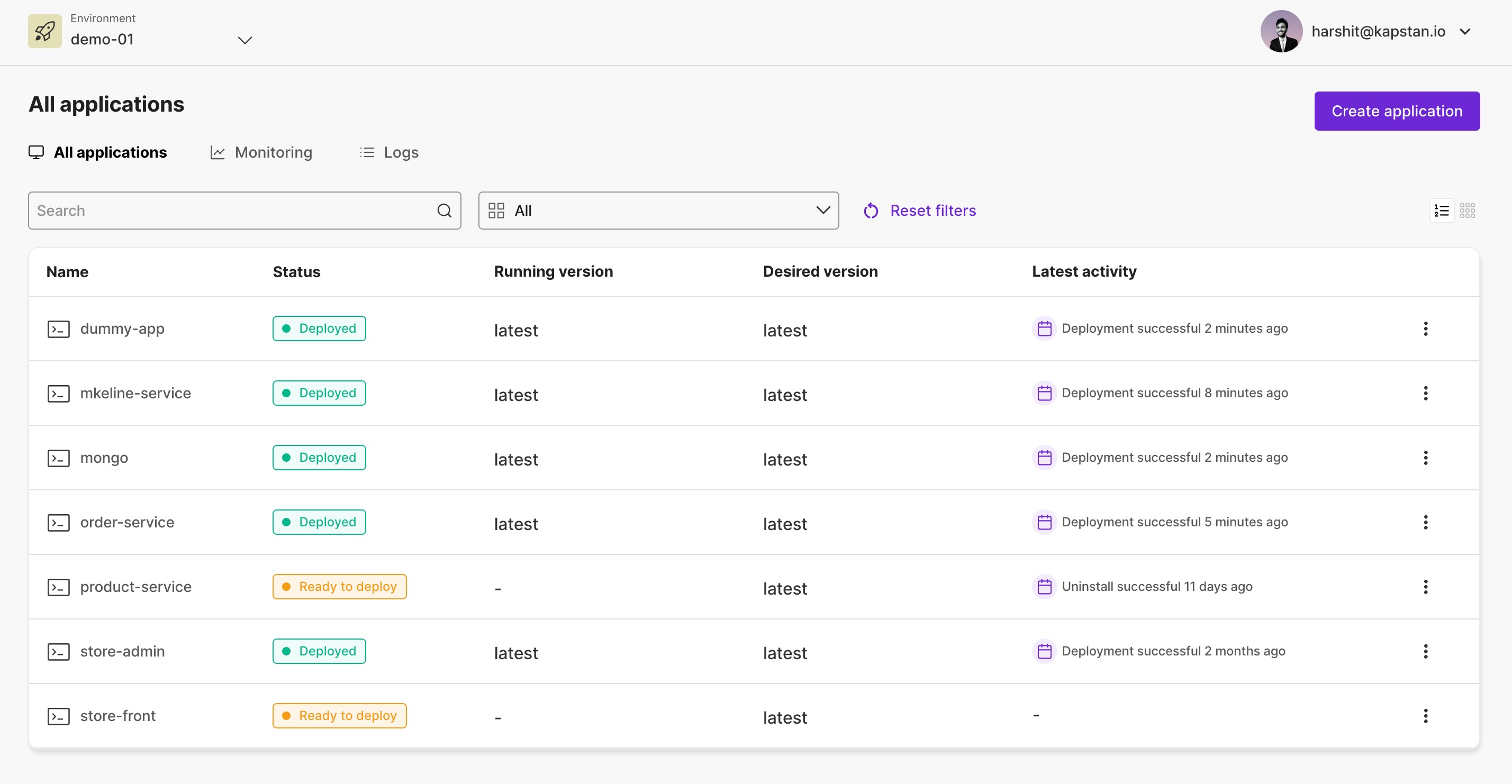Click the user profile avatar
The width and height of the screenshot is (1512, 784).
coord(1281,31)
